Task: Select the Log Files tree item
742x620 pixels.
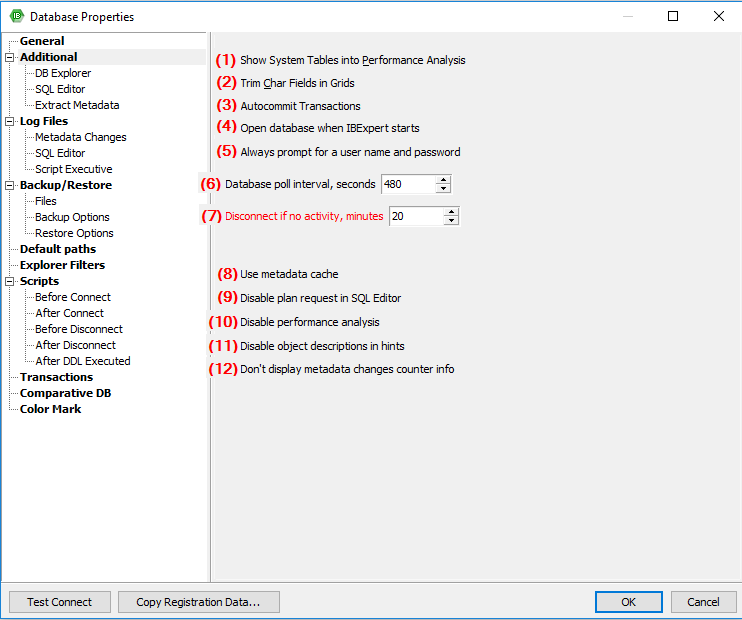Action: point(44,121)
